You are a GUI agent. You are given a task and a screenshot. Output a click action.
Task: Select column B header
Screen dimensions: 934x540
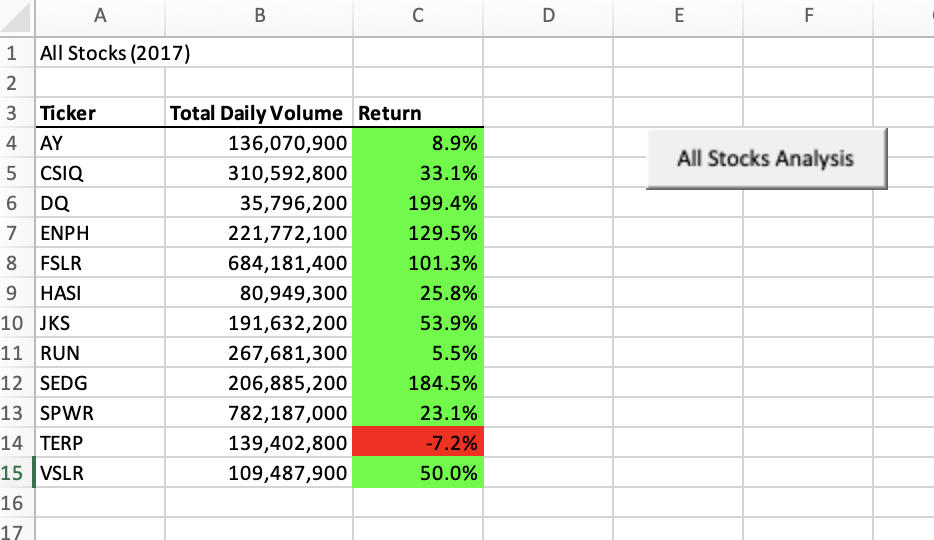coord(259,16)
